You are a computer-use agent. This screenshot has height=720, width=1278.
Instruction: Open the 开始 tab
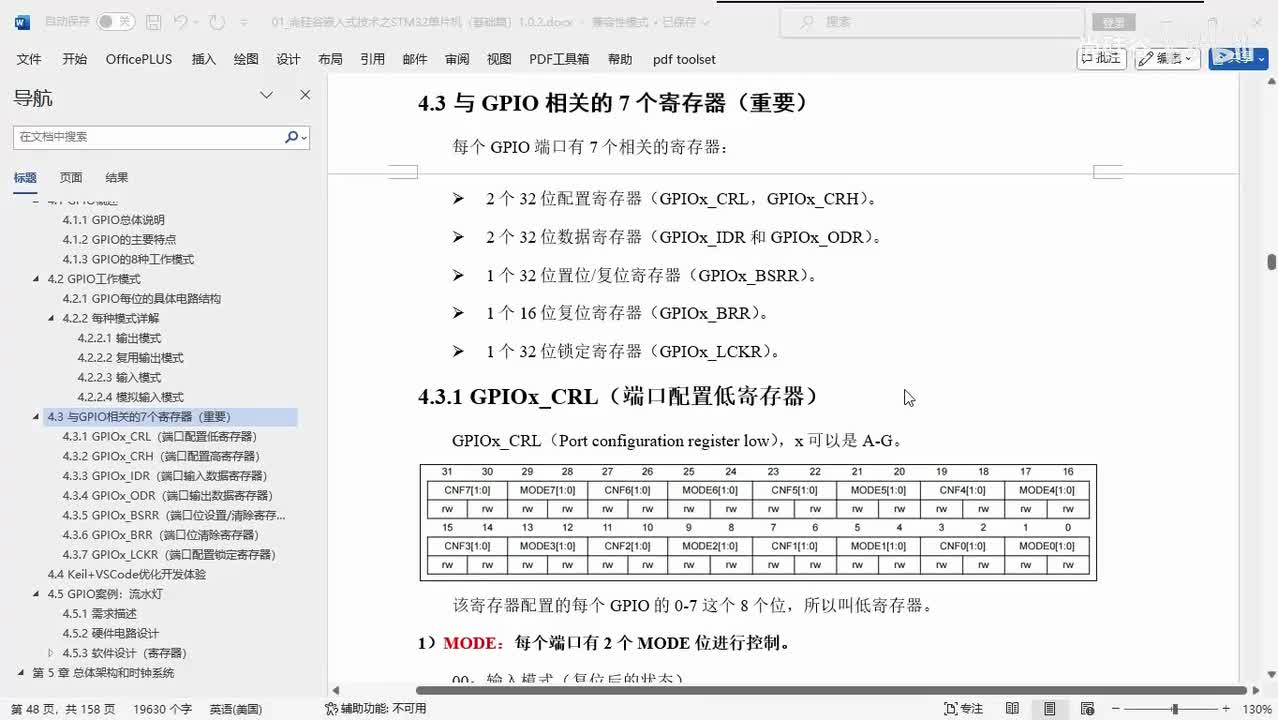[x=74, y=59]
